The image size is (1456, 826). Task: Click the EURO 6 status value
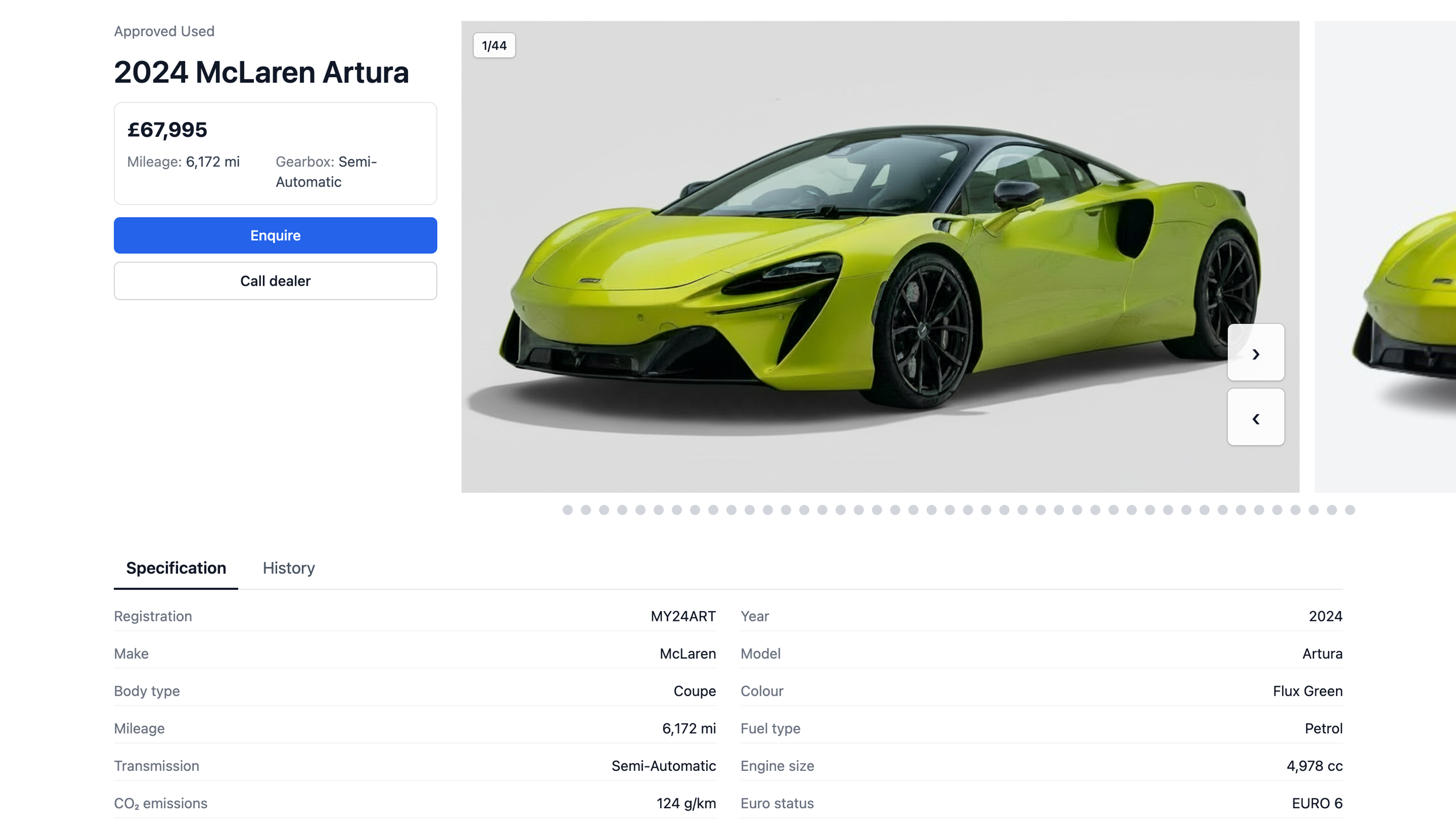pos(1316,803)
